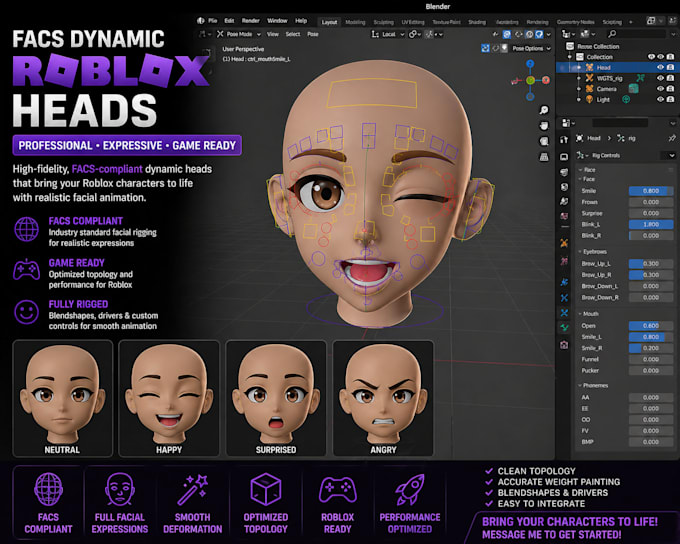Open the Local transform orientation dropdown
The height and width of the screenshot is (544, 680).
point(388,34)
